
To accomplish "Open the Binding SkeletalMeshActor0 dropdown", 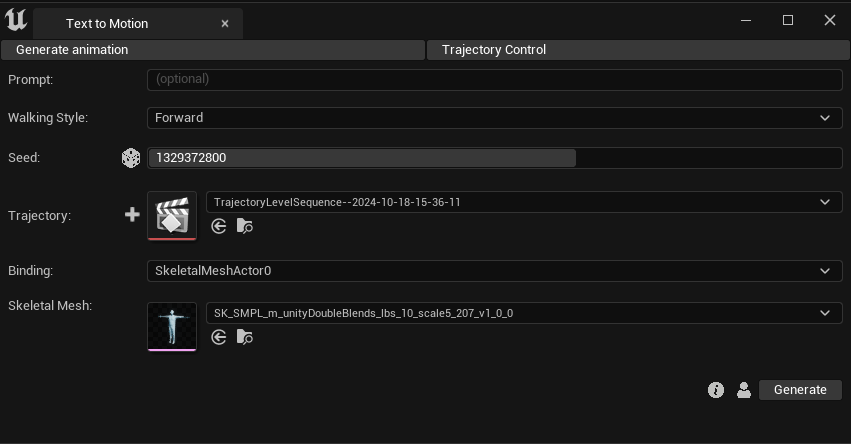I will pyautogui.click(x=494, y=271).
